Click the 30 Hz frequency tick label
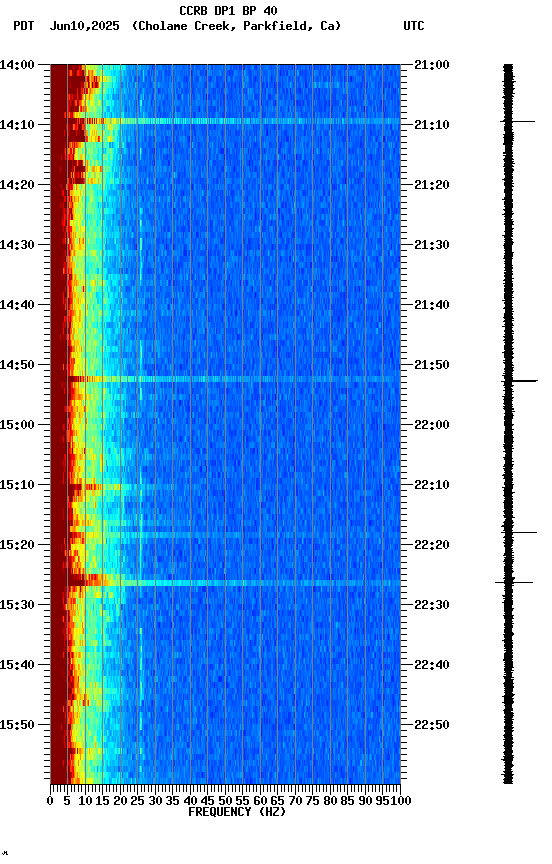Screen dimensions: 552x864 point(155,801)
